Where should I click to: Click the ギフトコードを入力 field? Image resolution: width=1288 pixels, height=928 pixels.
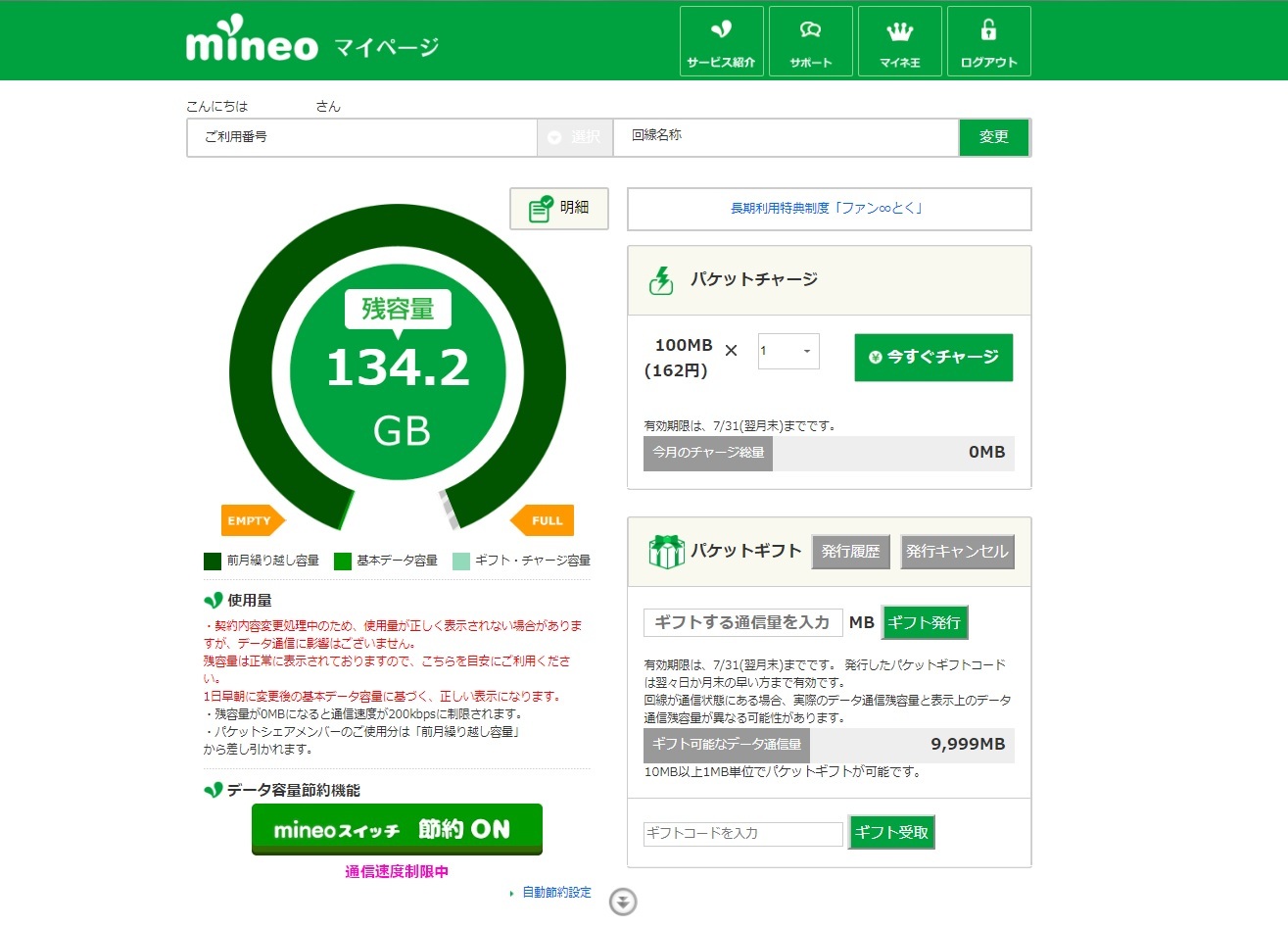tap(742, 833)
